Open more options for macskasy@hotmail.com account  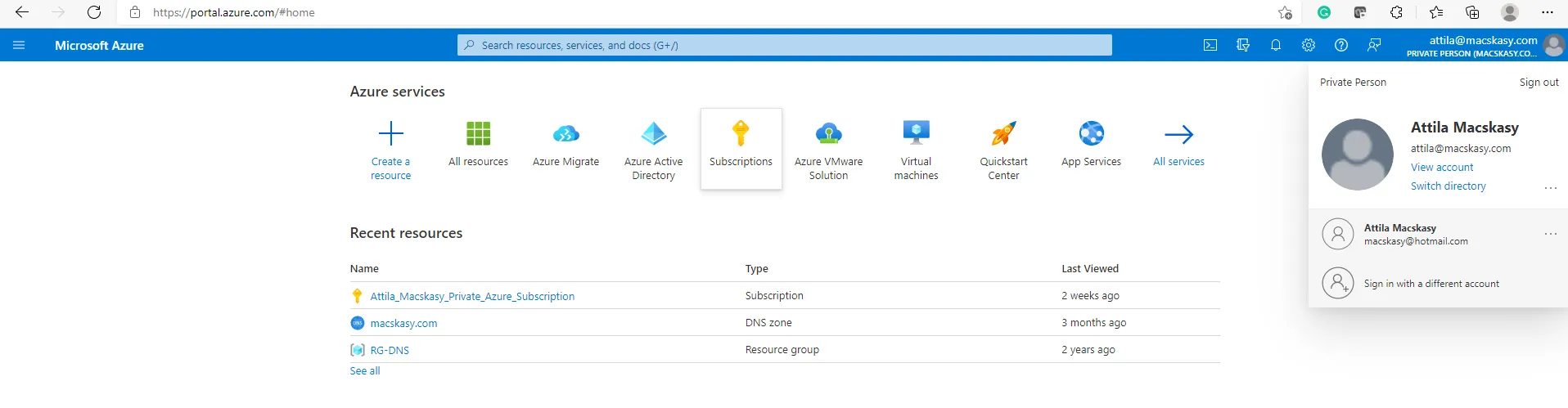[1550, 234]
